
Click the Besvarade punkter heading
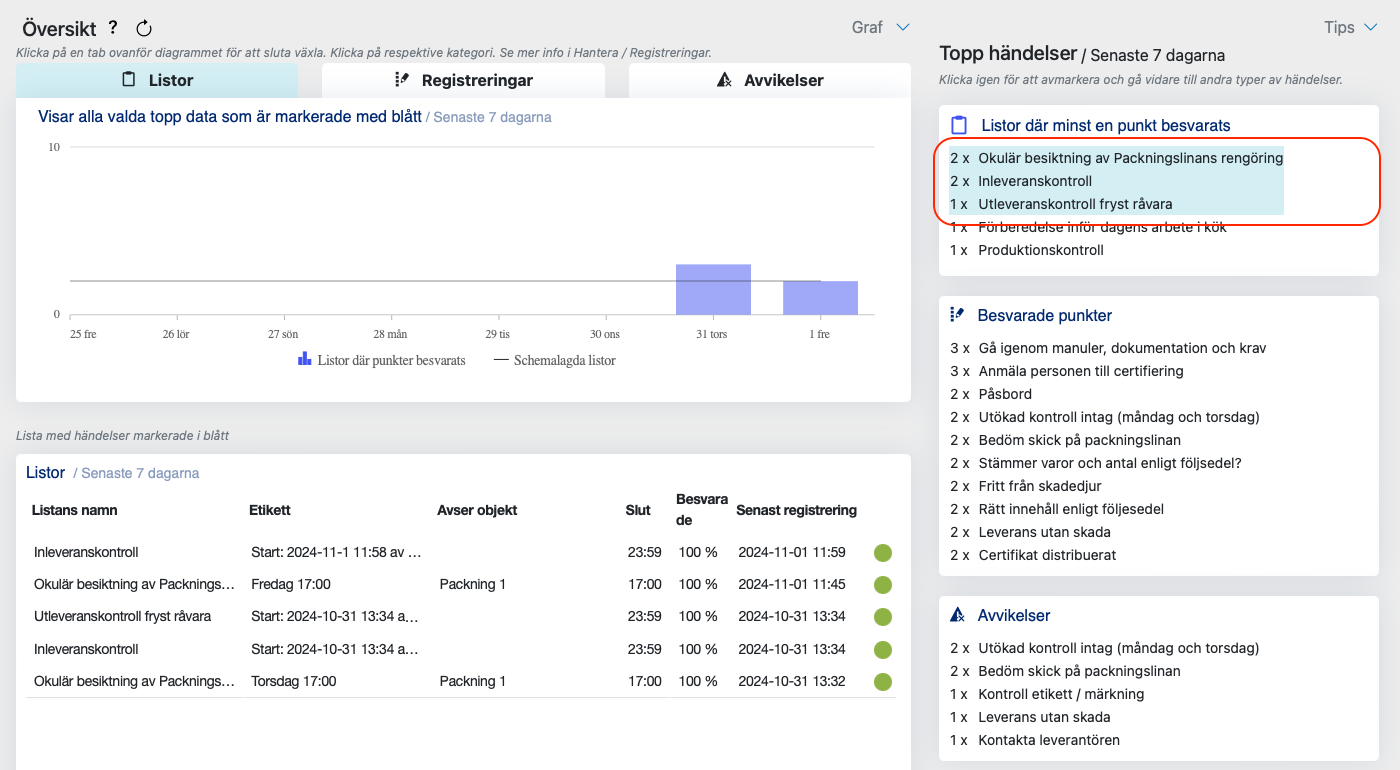tap(1045, 316)
